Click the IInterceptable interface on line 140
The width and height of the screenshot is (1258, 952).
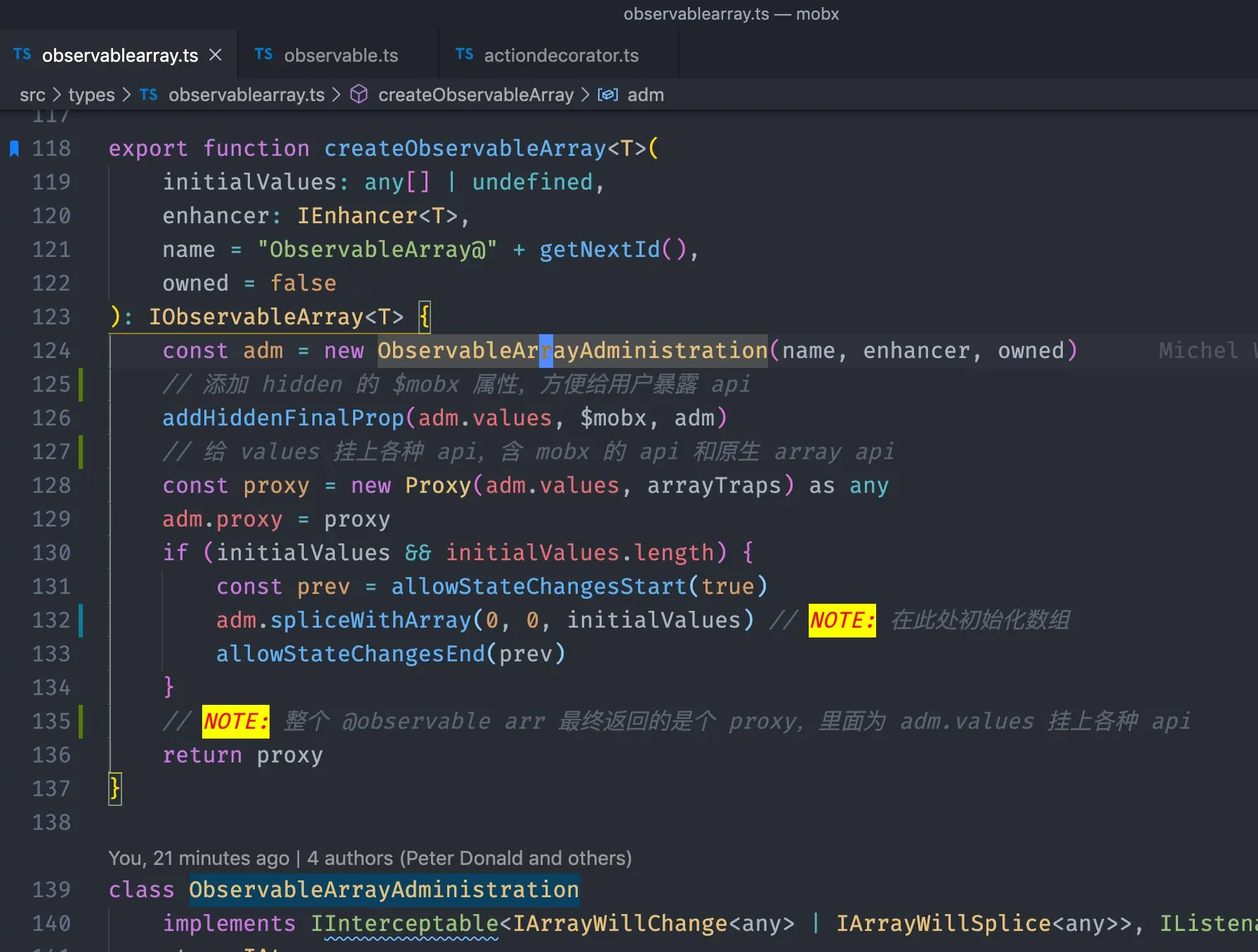pos(404,923)
